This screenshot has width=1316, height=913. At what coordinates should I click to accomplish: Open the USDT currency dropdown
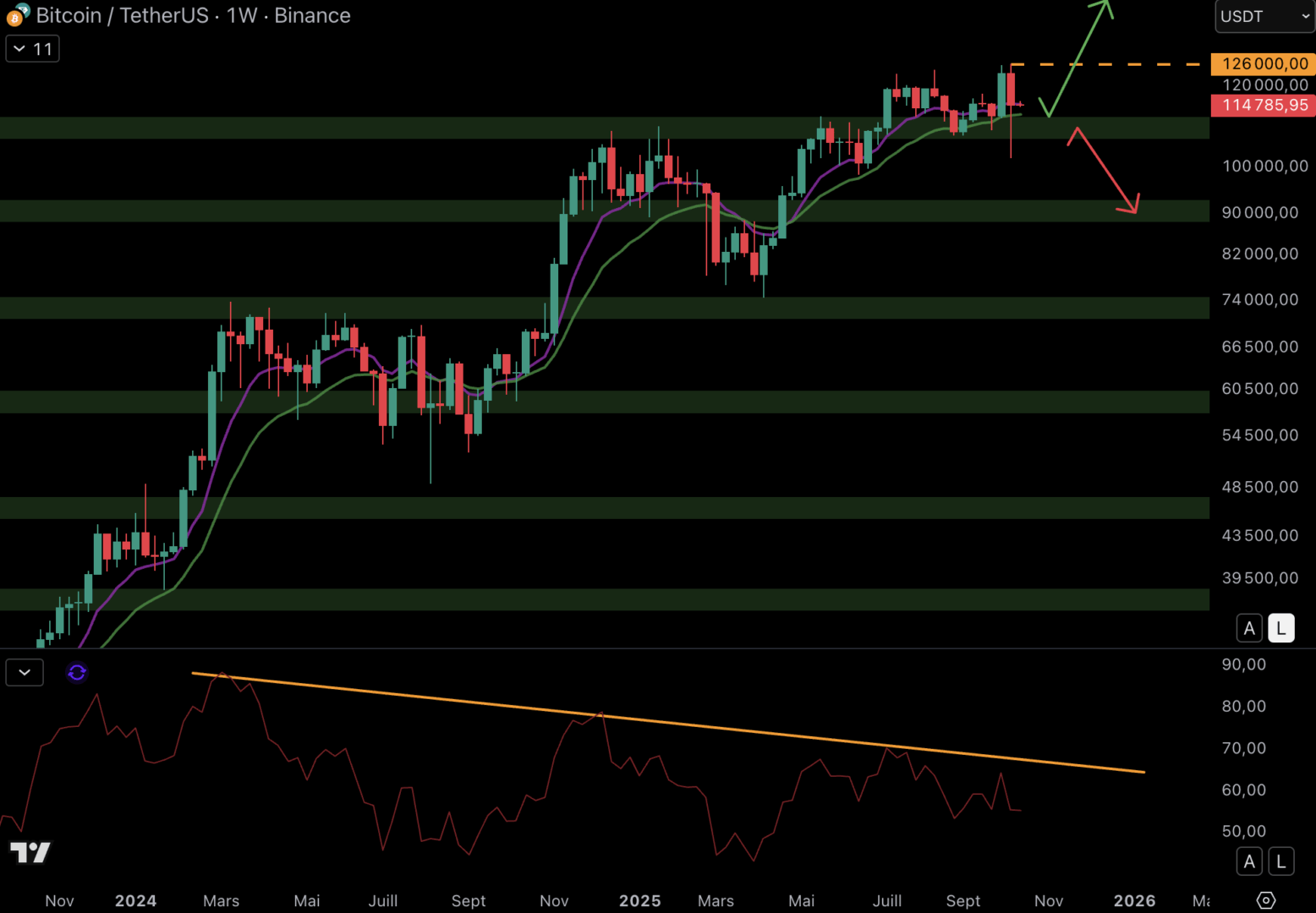coord(1264,16)
